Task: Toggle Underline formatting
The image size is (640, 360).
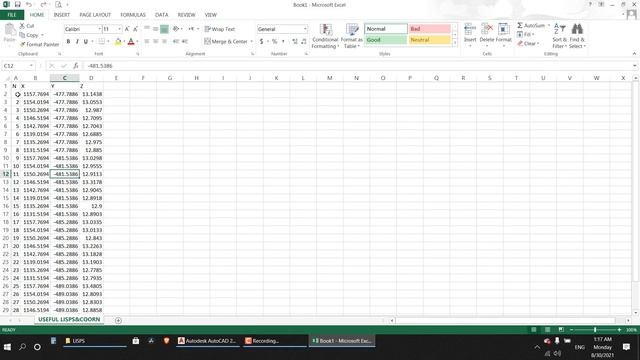Action: click(86, 41)
